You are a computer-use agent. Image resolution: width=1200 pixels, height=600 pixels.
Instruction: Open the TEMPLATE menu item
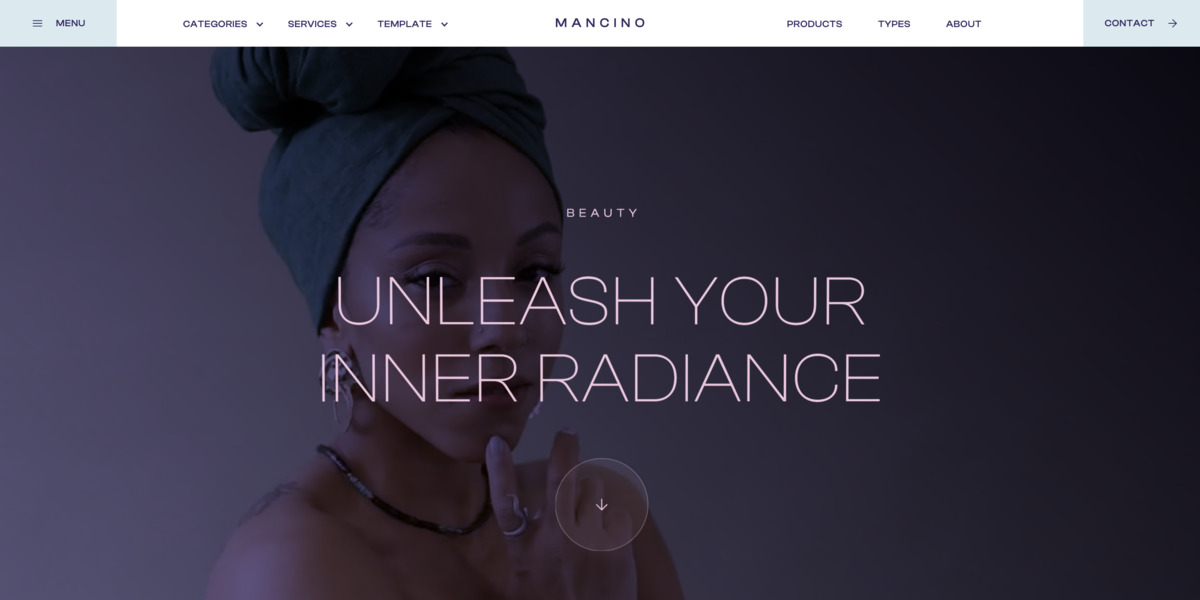[x=405, y=24]
